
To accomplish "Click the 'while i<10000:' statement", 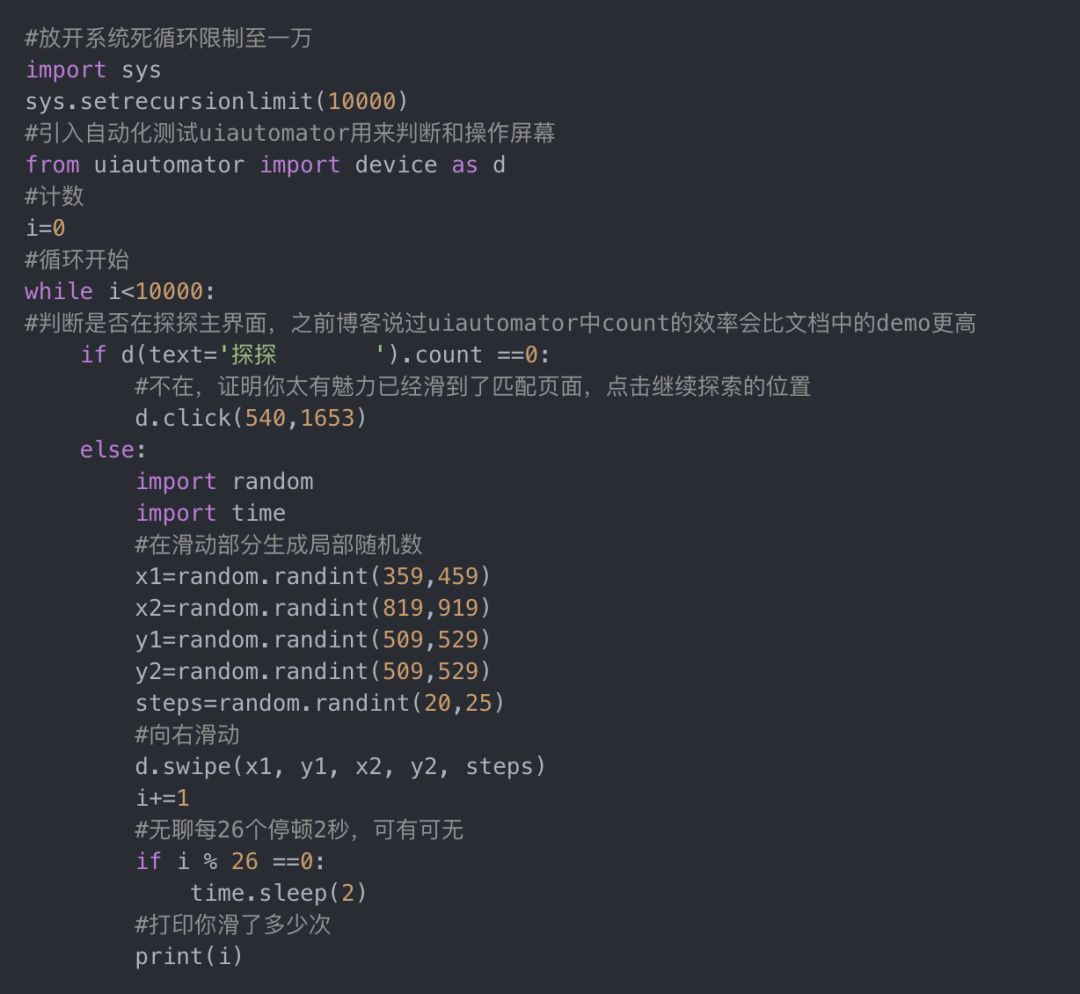I will point(119,291).
